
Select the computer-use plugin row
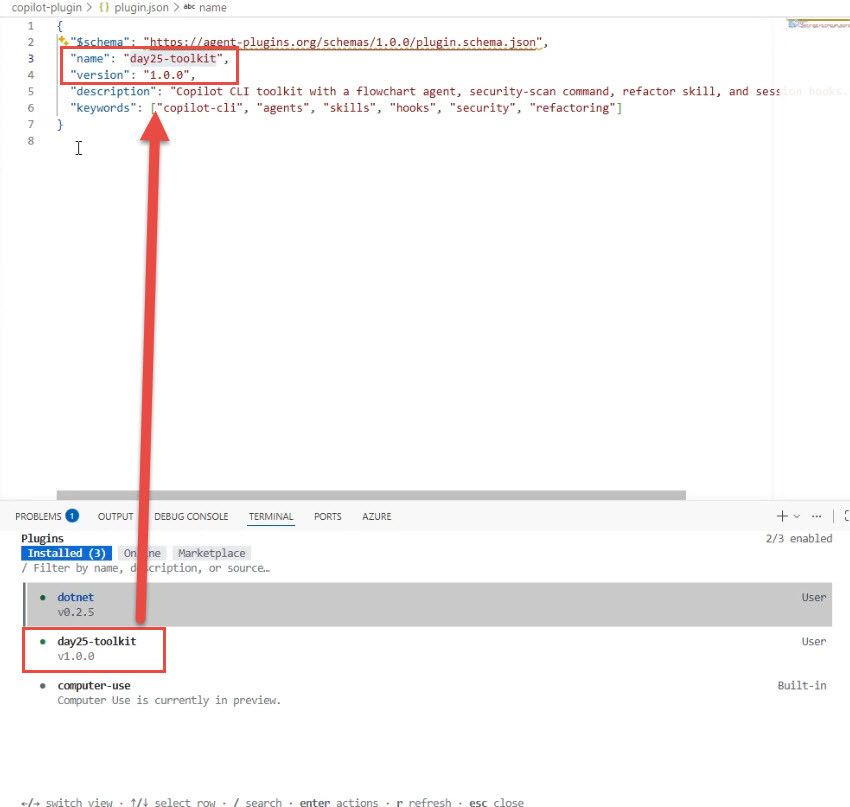(429, 693)
